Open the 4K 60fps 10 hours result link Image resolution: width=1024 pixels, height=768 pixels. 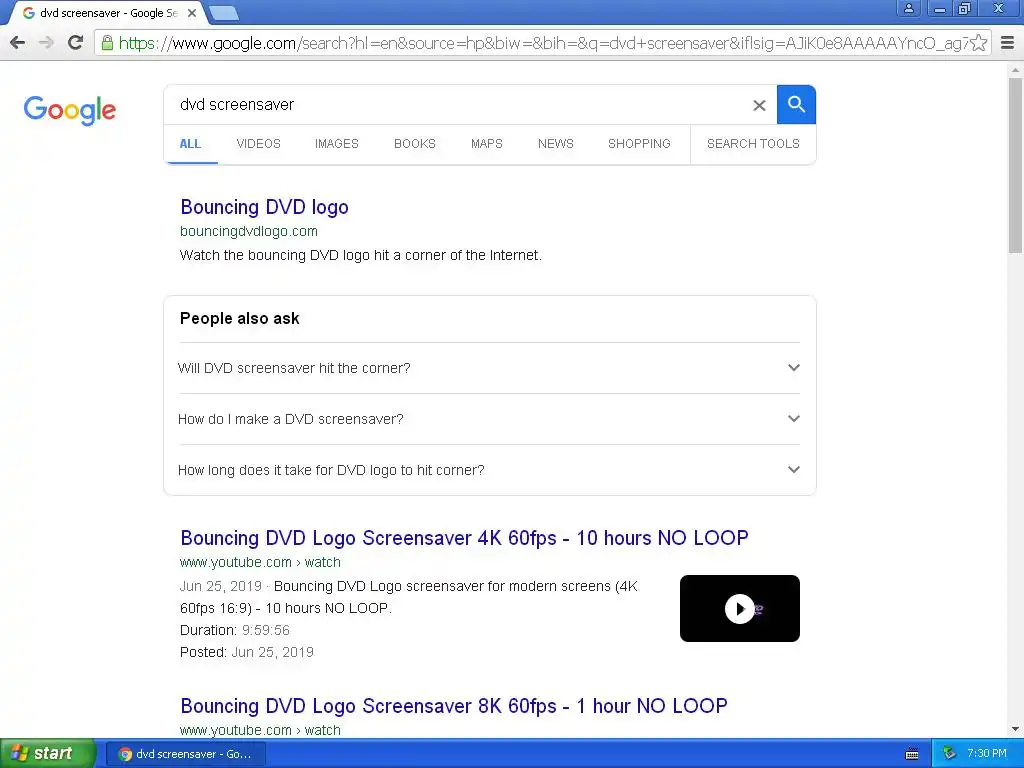464,538
